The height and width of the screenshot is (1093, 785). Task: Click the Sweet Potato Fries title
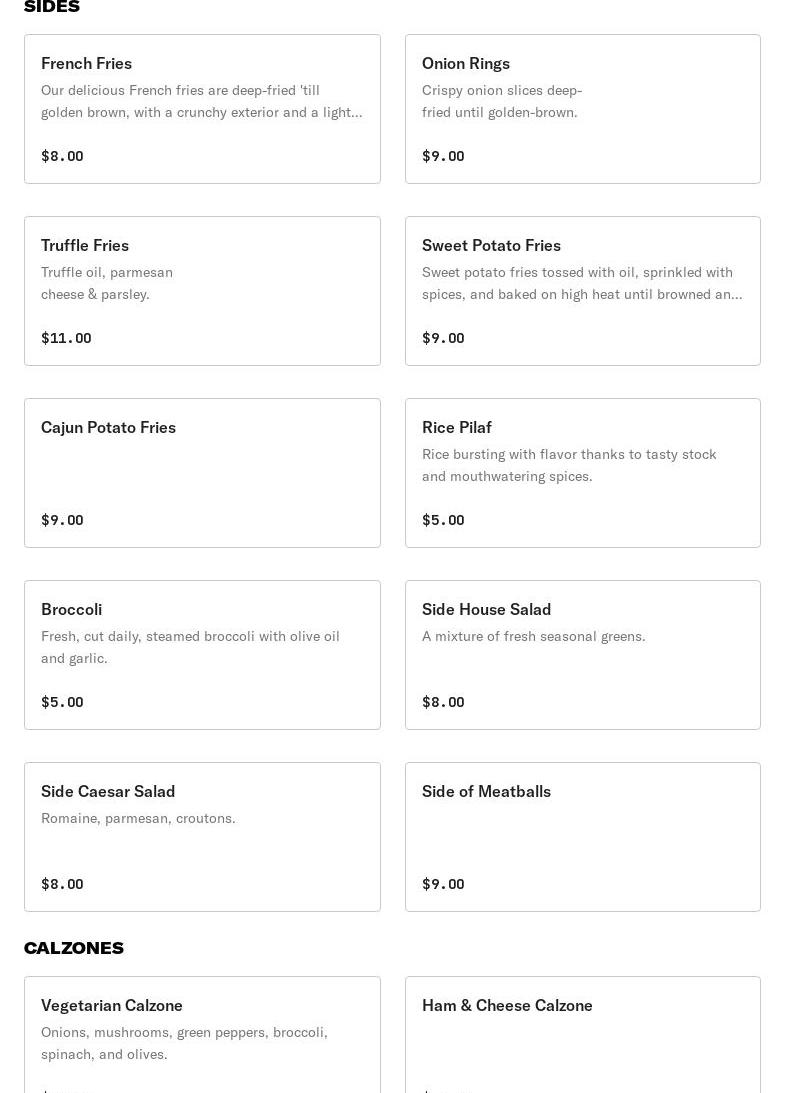click(x=491, y=245)
